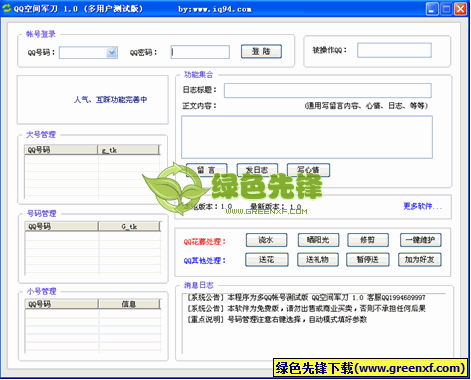Click the 晒阳光 button
The height and width of the screenshot is (380, 471).
tap(318, 240)
